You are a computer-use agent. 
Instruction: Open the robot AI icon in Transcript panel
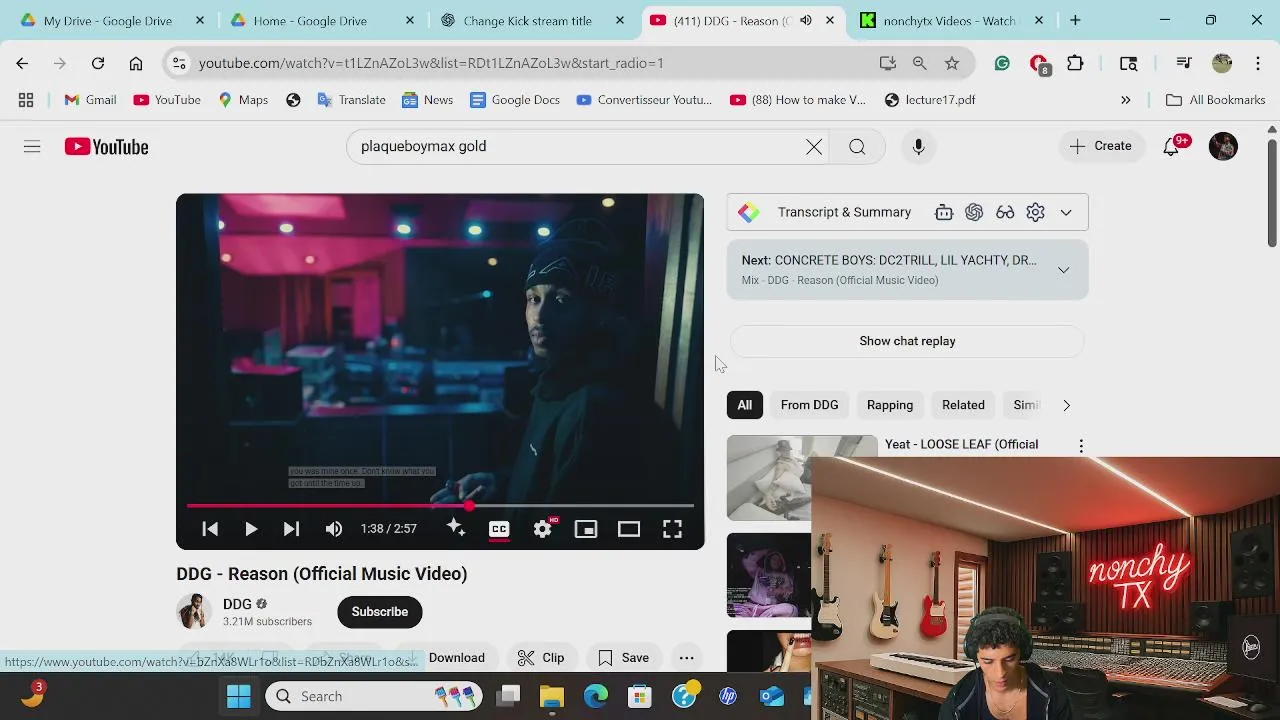click(x=943, y=212)
